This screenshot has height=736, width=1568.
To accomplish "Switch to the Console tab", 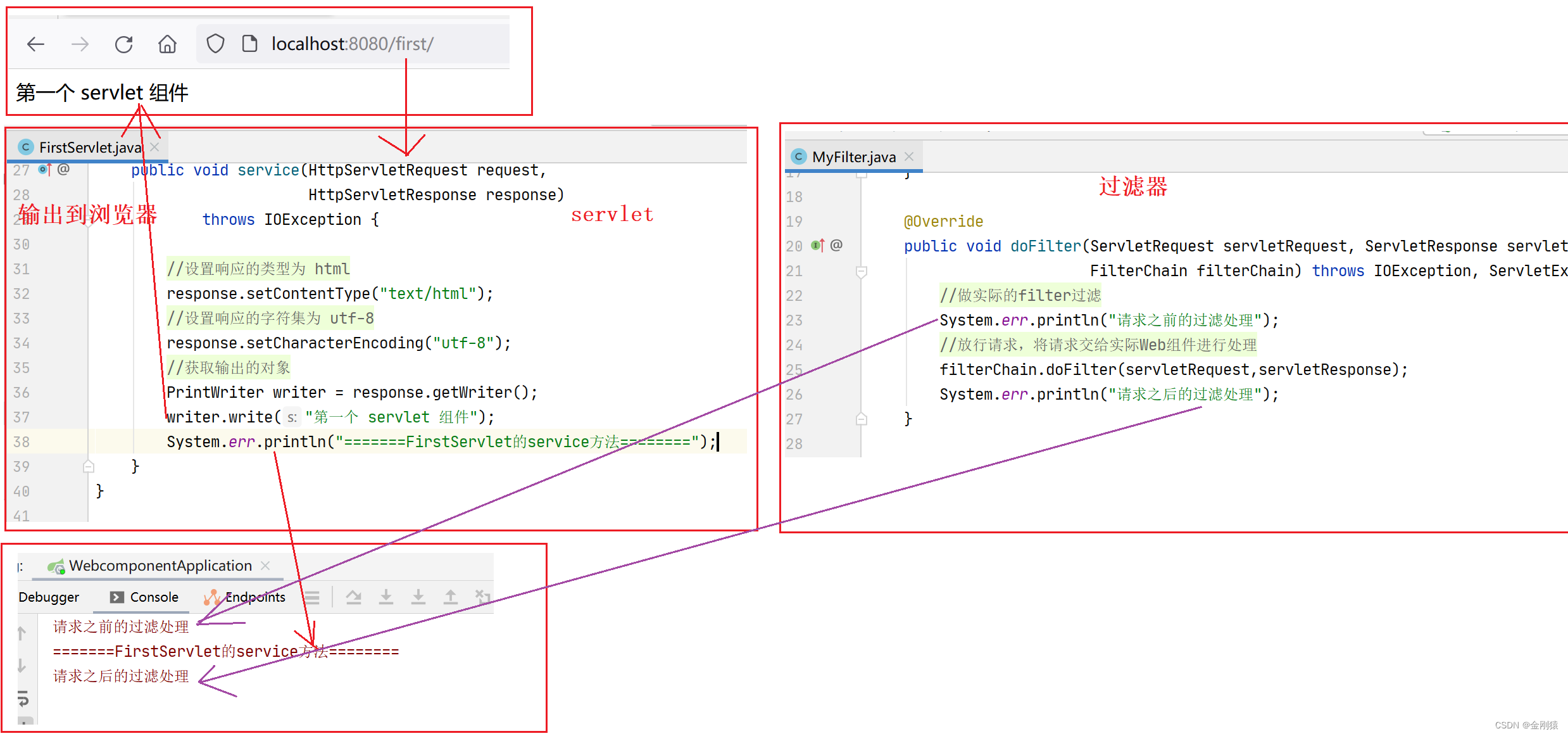I will click(144, 597).
